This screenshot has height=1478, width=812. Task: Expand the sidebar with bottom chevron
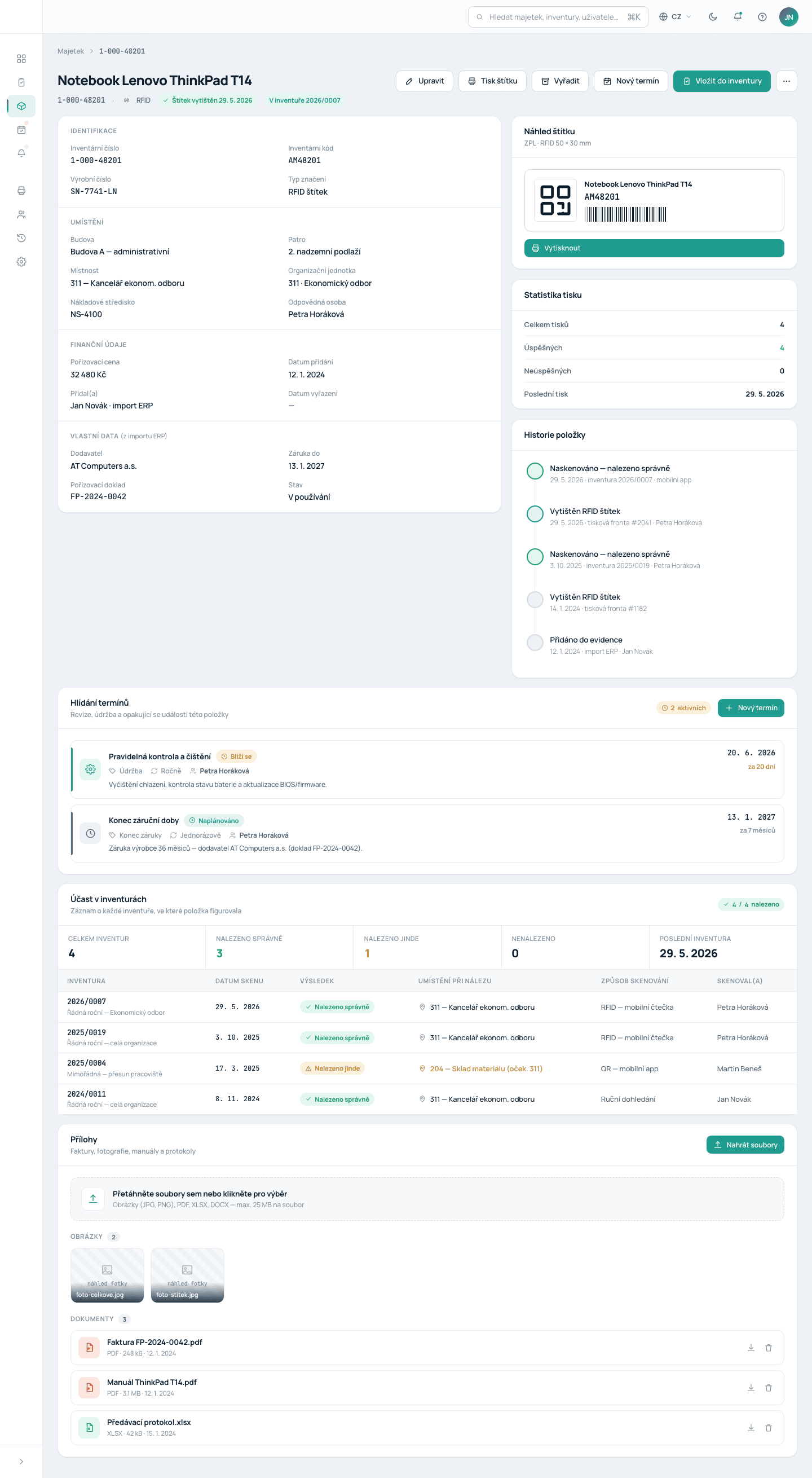(21, 1462)
